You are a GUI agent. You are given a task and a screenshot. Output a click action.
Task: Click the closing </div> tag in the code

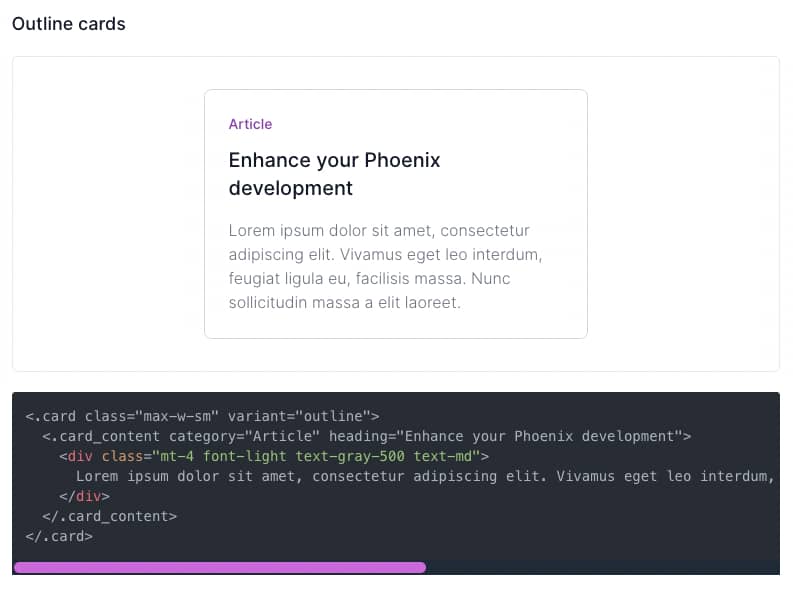[x=84, y=496]
